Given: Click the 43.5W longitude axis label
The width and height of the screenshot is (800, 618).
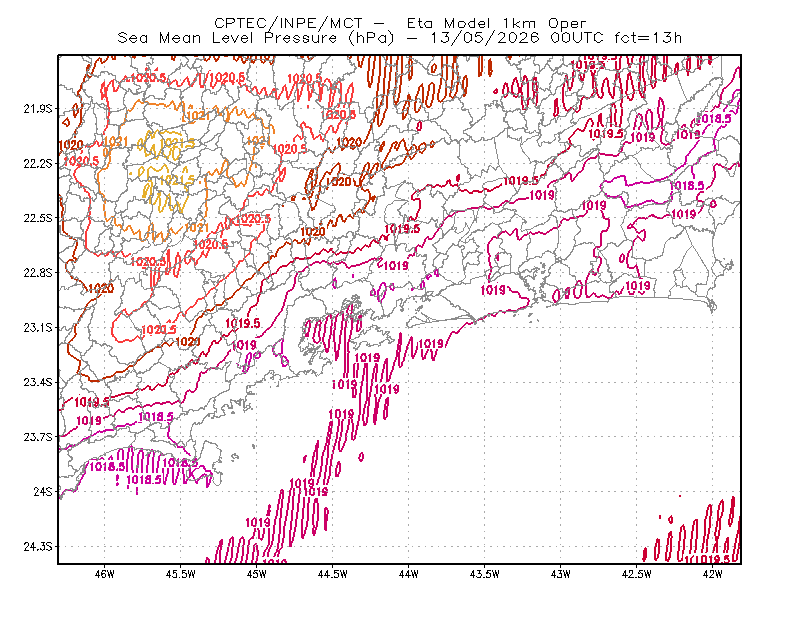Looking at the screenshot, I should [485, 574].
